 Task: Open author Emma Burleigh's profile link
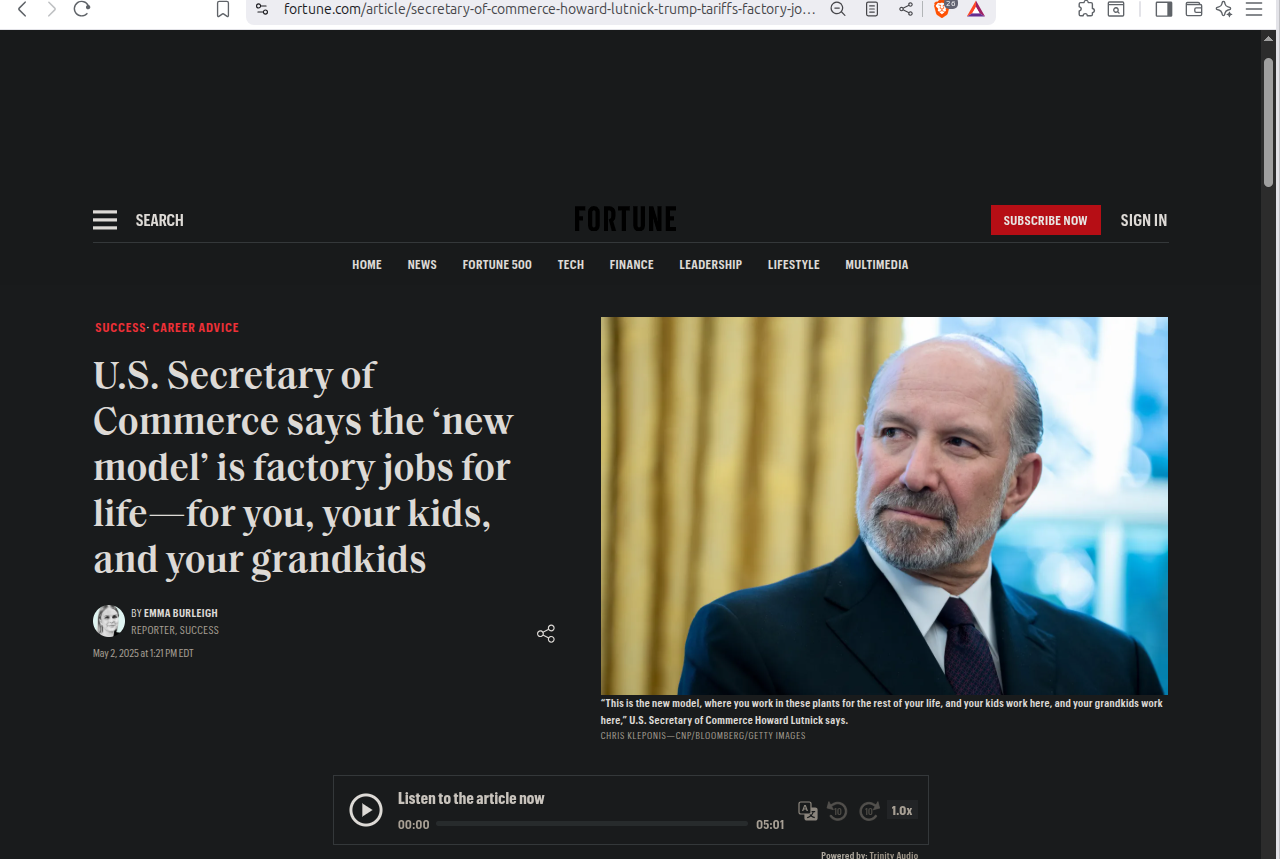(x=181, y=613)
